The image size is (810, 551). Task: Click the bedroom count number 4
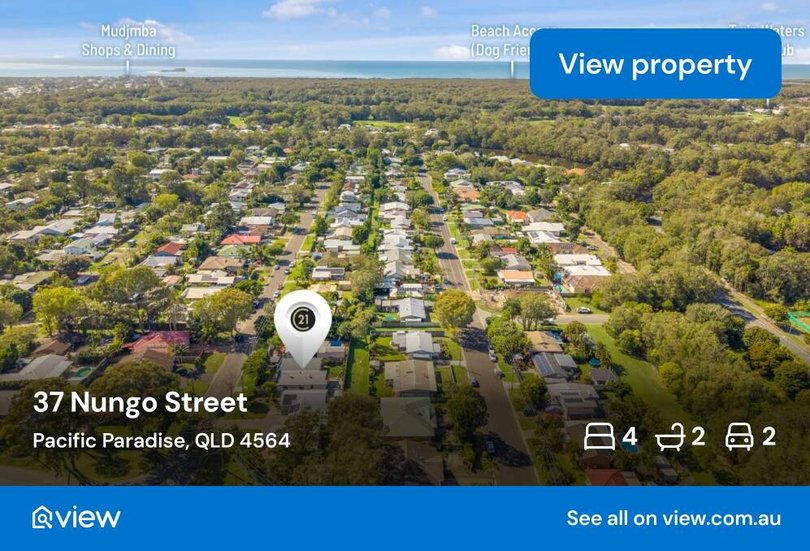pyautogui.click(x=629, y=437)
